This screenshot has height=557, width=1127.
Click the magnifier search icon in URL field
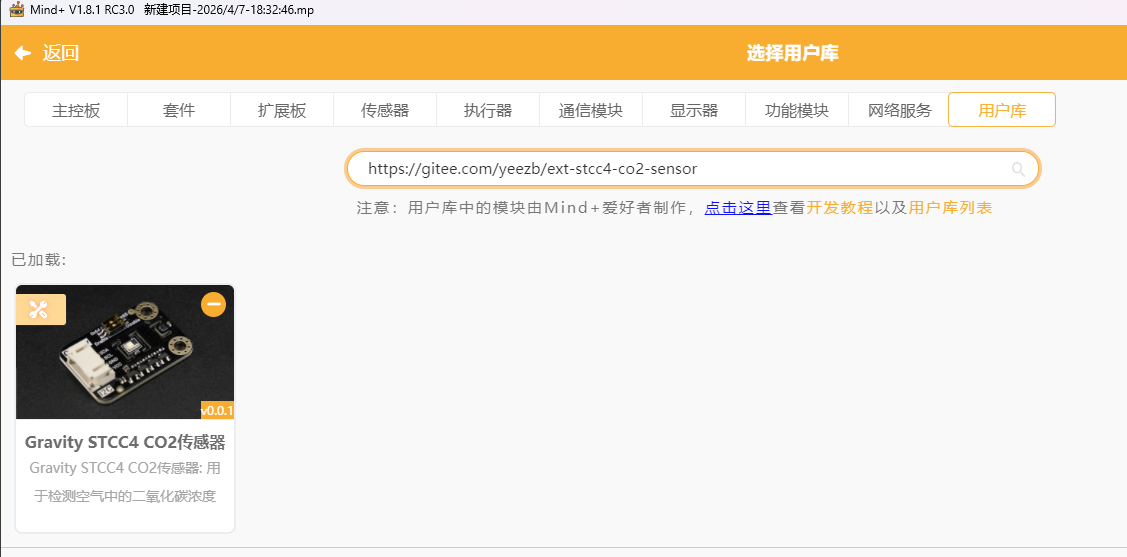tap(1018, 169)
